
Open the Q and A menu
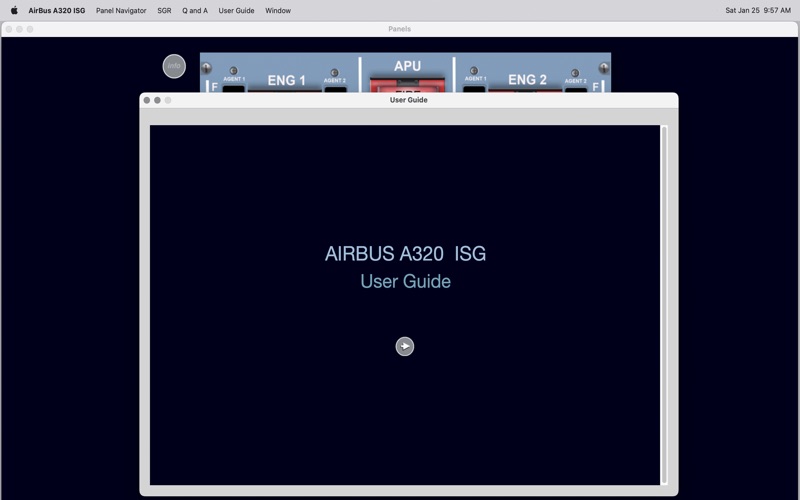(195, 10)
